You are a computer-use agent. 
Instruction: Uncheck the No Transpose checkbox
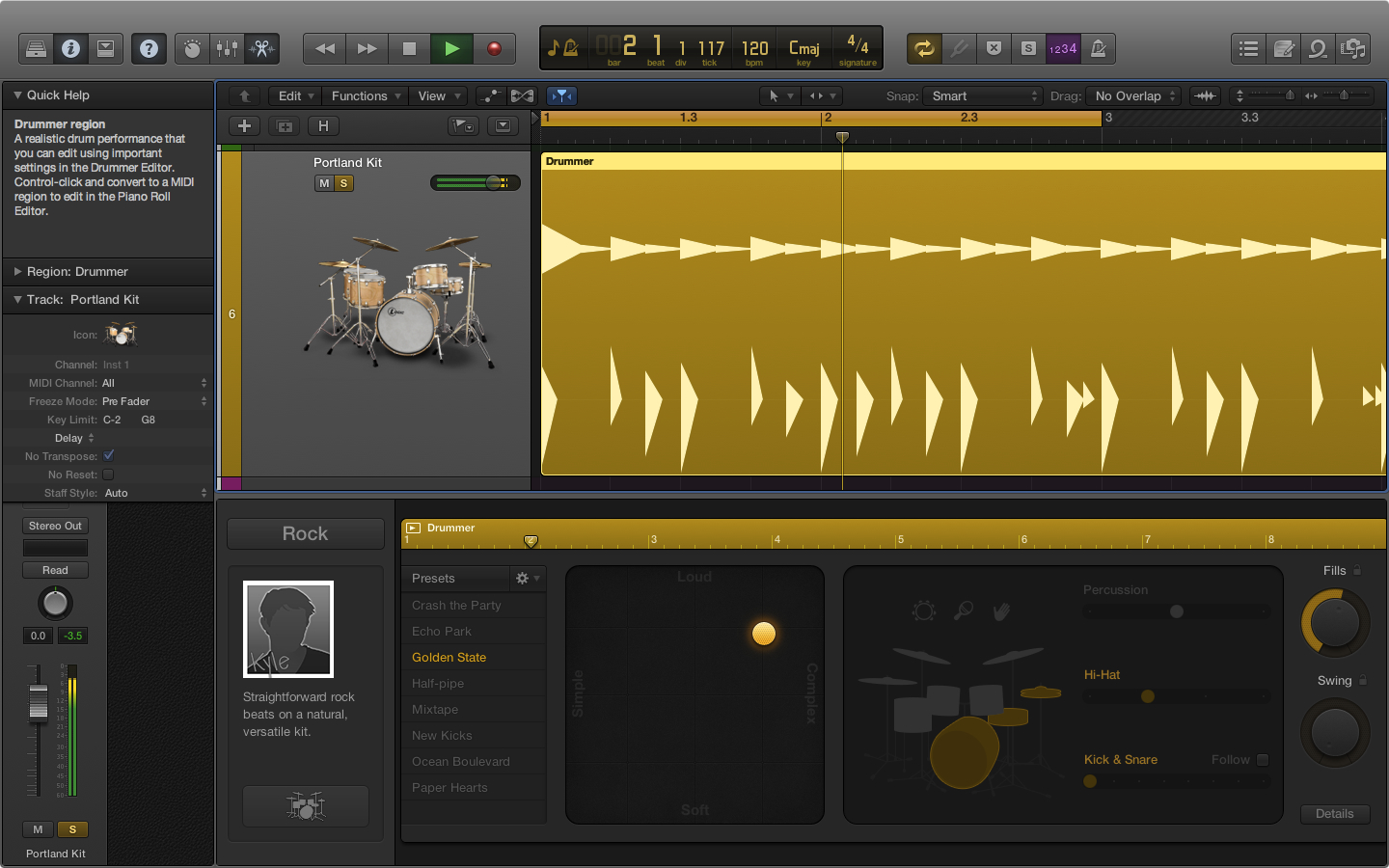pyautogui.click(x=108, y=455)
